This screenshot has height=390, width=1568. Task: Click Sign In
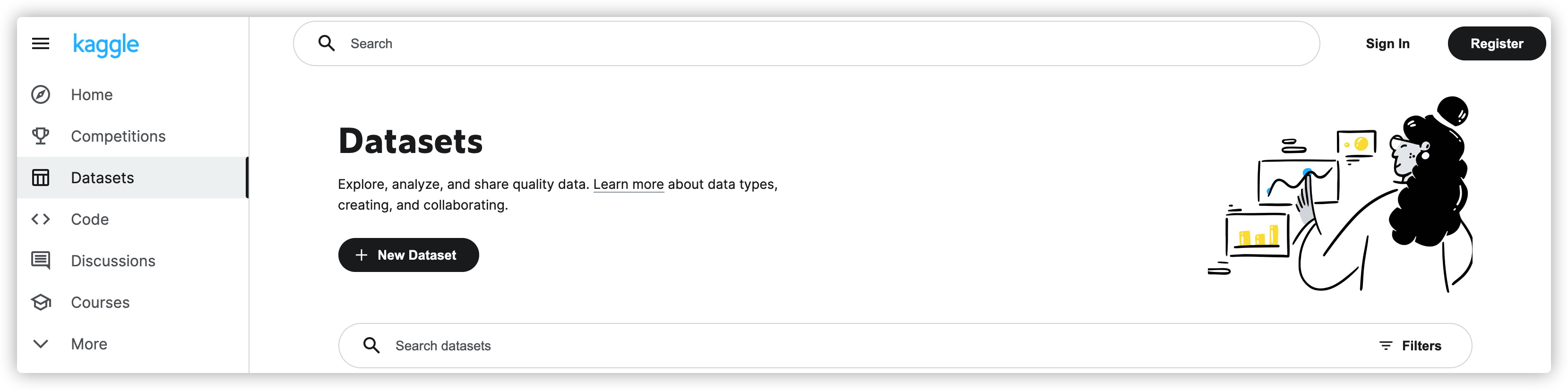click(1387, 44)
